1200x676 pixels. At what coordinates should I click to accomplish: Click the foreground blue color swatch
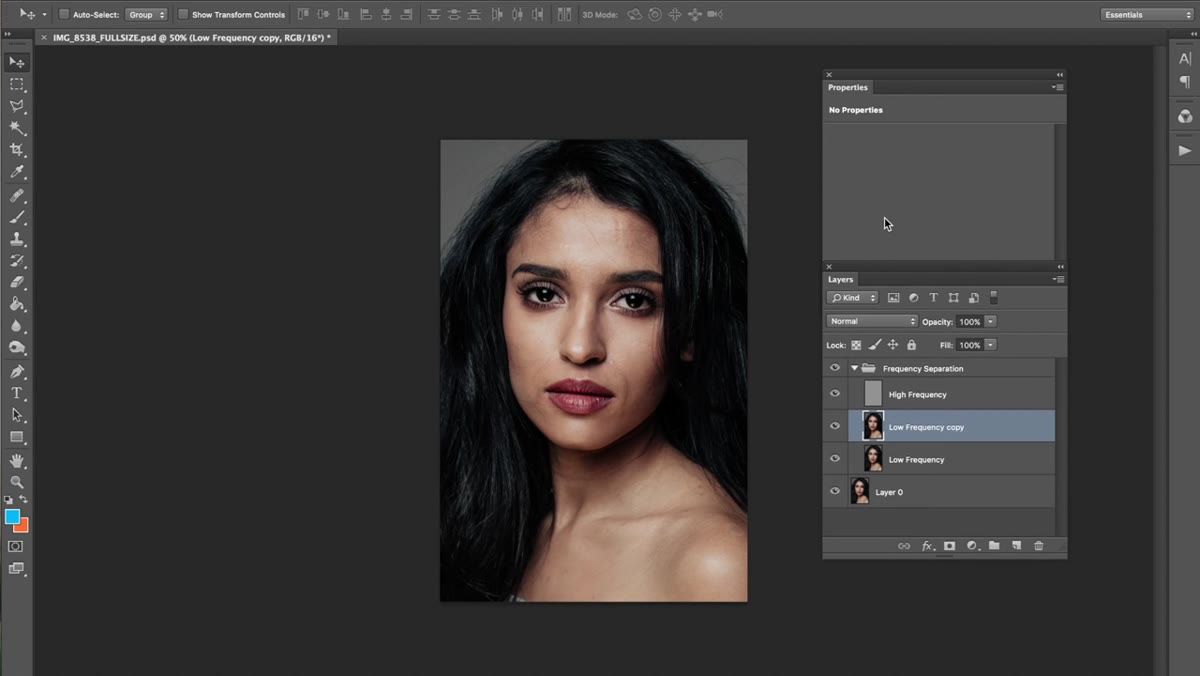(x=12, y=516)
